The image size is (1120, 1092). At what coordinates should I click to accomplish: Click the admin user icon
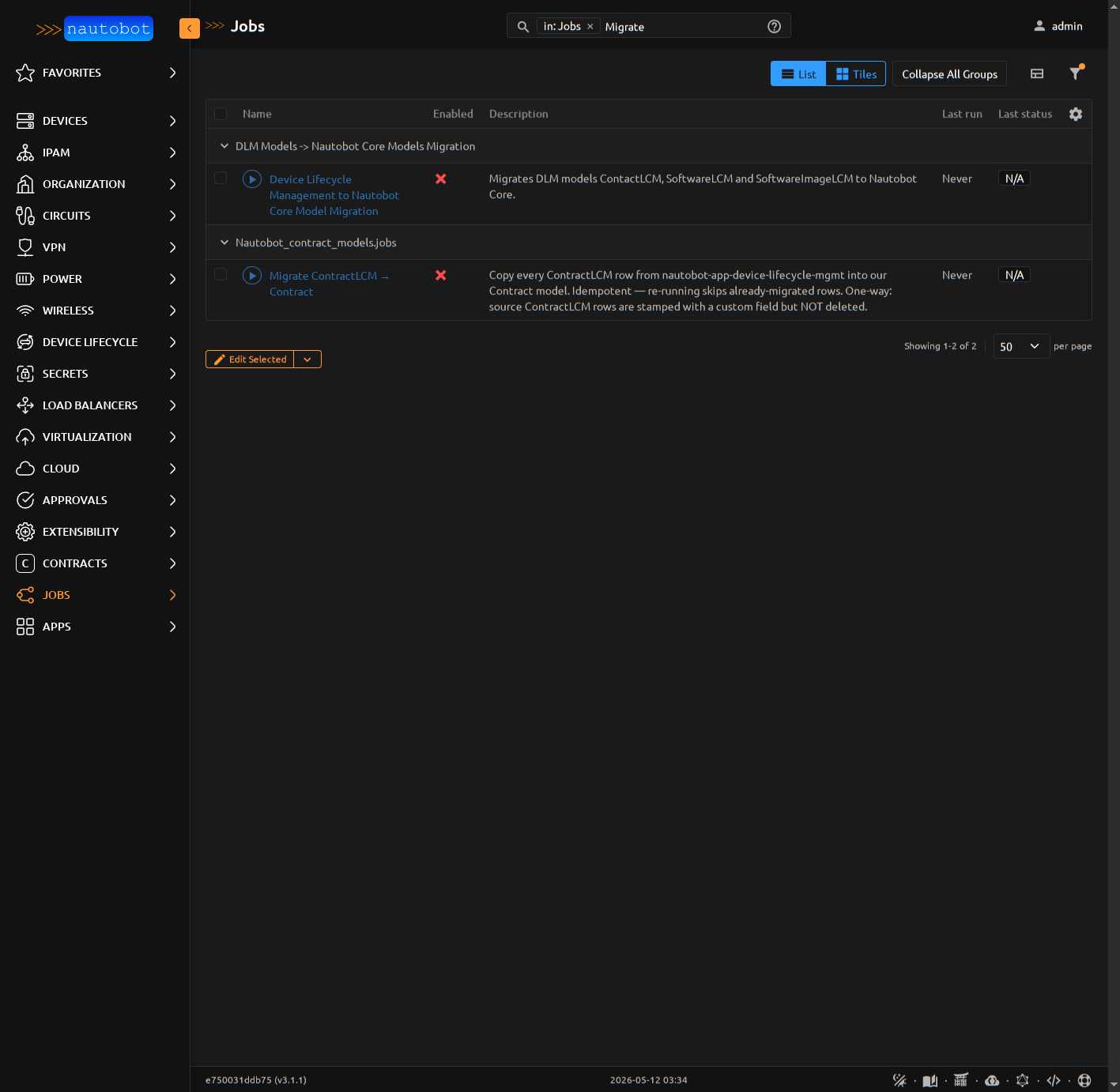point(1039,26)
